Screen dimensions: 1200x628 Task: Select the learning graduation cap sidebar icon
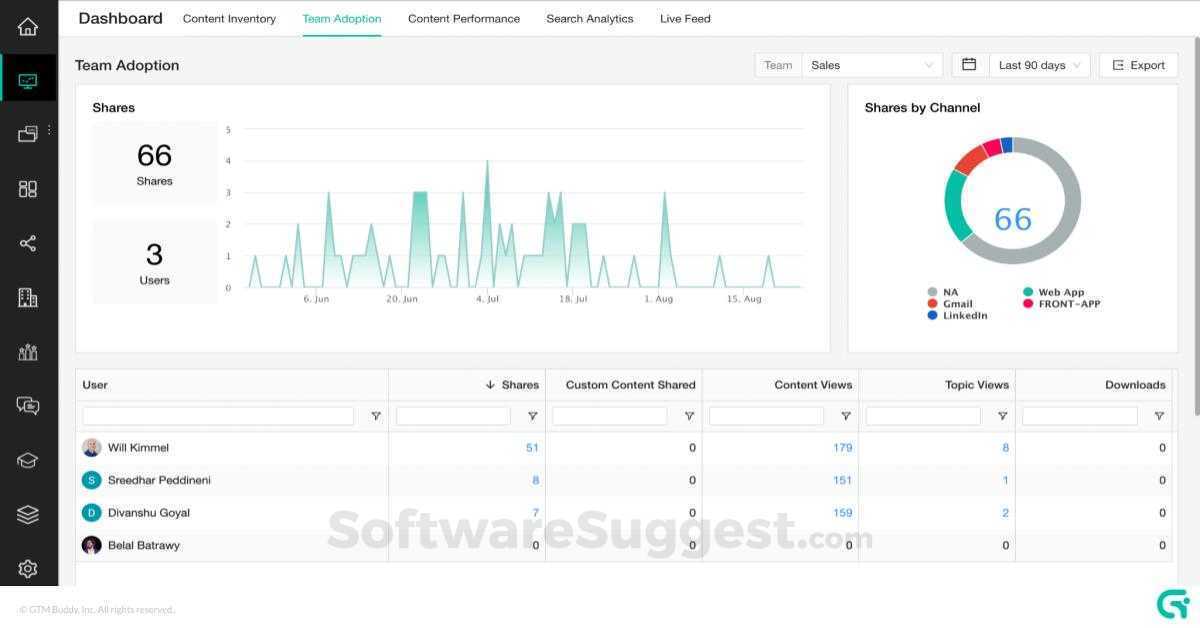coord(27,460)
